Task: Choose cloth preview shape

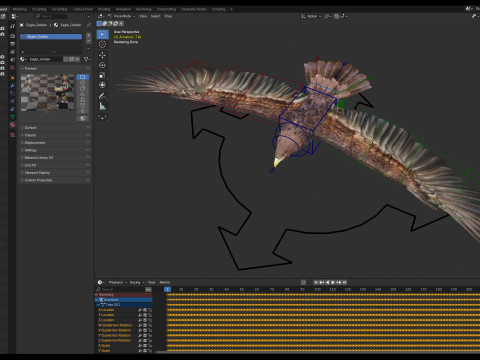Action: pyautogui.click(x=82, y=105)
